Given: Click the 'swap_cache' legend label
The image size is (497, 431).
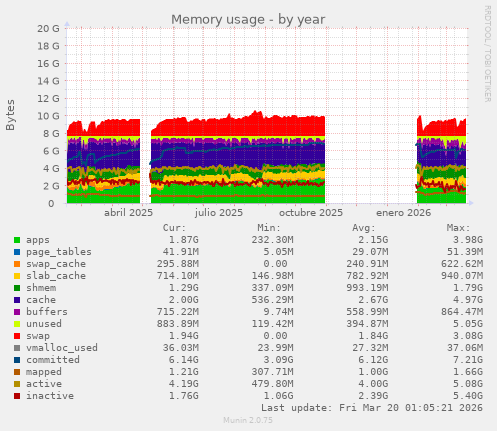Looking at the screenshot, I should coord(56,264).
